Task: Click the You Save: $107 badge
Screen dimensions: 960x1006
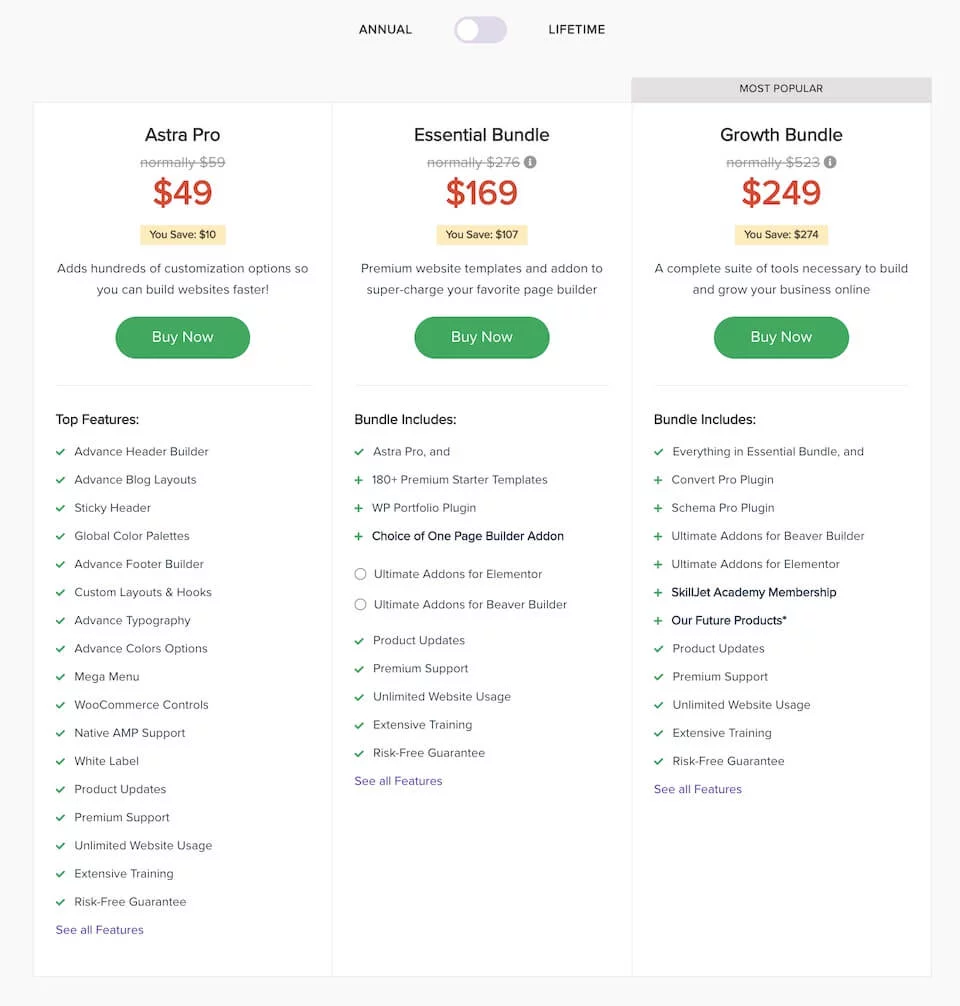Action: tap(482, 234)
